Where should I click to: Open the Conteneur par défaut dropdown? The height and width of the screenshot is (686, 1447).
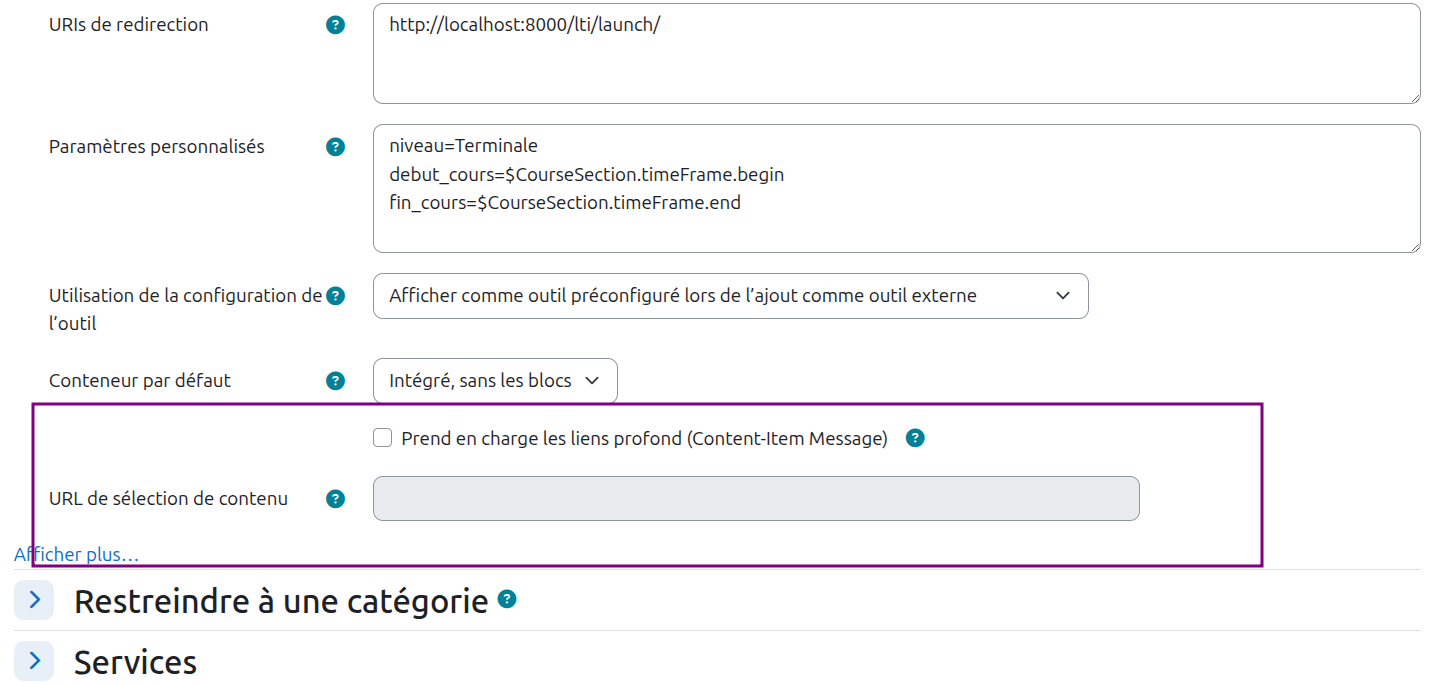[494, 380]
